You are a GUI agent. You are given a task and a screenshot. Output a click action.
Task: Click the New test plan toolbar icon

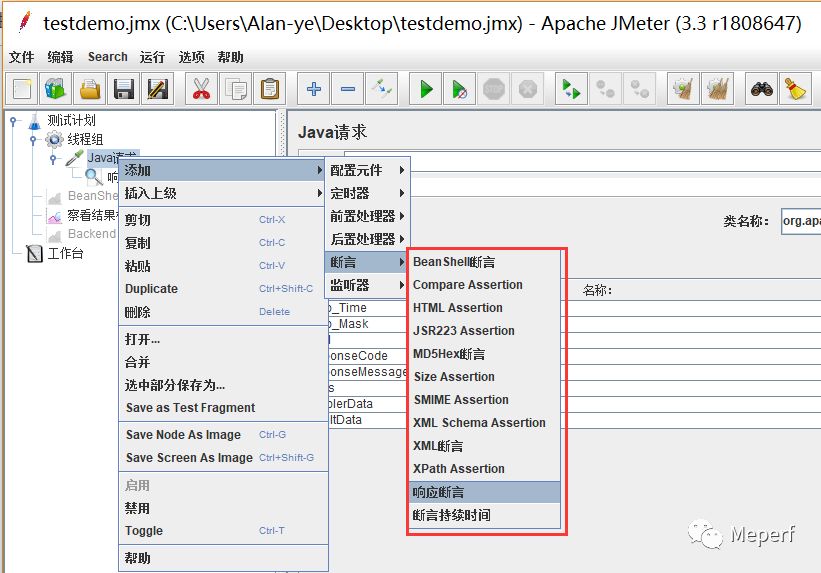click(22, 89)
